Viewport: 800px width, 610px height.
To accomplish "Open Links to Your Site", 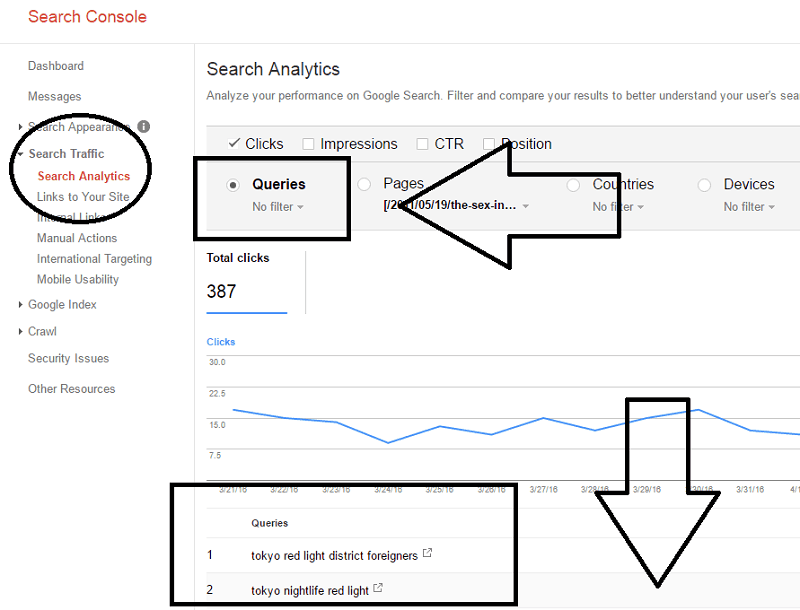I will pyautogui.click(x=83, y=197).
